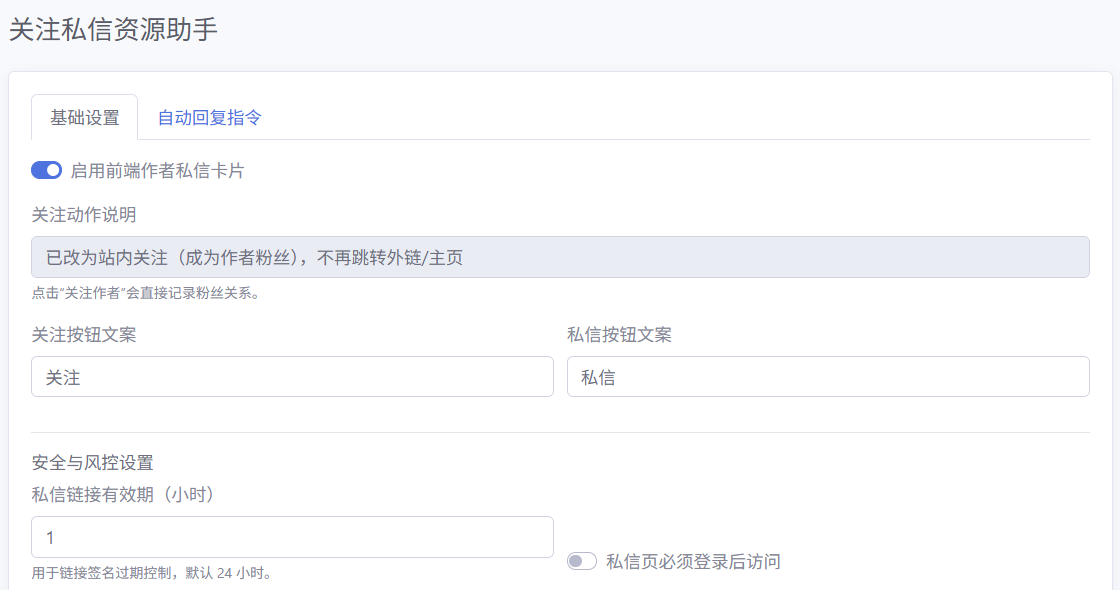
Task: Click the 关注按钮文案 input containing 关注
Action: (292, 377)
